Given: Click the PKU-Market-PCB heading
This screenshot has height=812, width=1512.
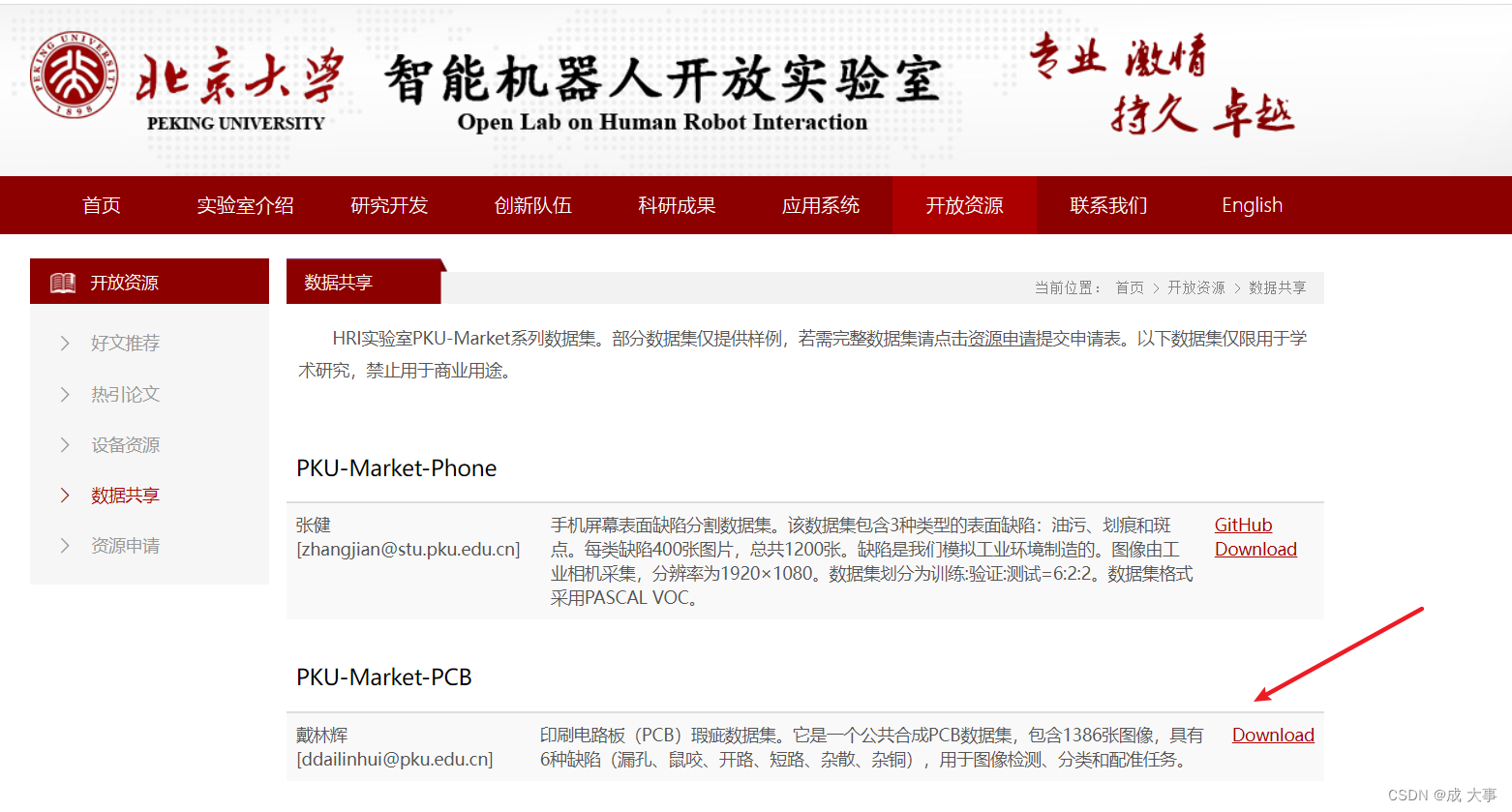Looking at the screenshot, I should pyautogui.click(x=383, y=677).
